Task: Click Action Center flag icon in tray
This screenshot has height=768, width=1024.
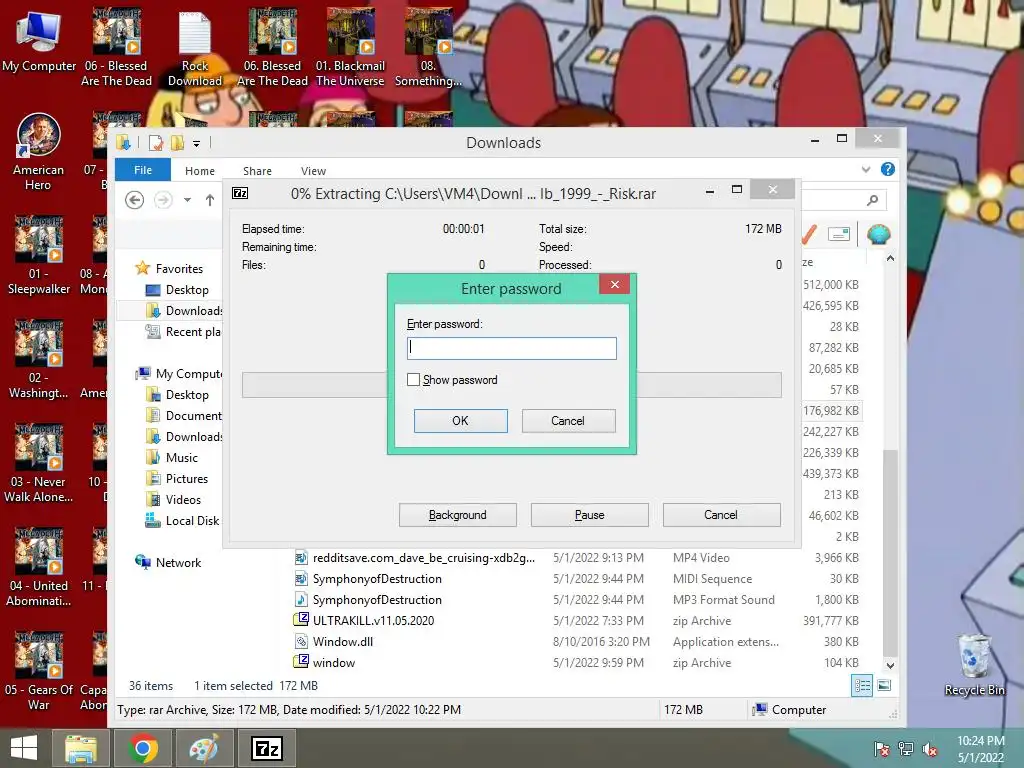Action: pyautogui.click(x=882, y=749)
